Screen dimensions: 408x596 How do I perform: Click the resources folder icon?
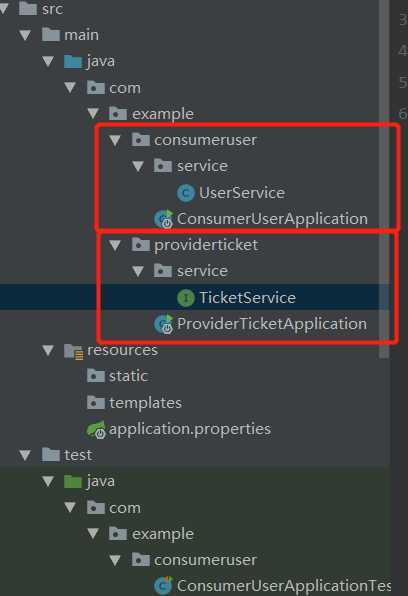coord(73,351)
